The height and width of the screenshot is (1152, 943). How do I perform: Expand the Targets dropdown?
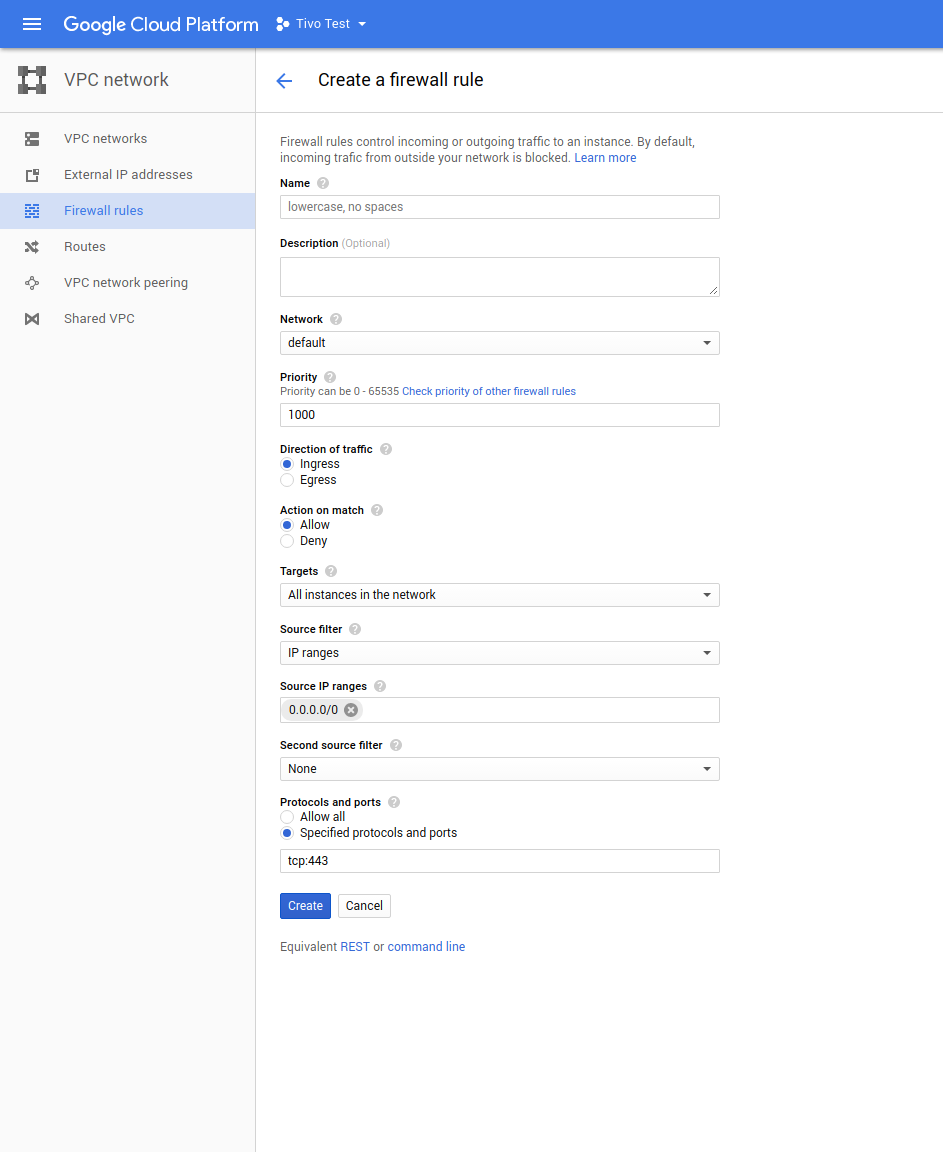pyautogui.click(x=499, y=595)
